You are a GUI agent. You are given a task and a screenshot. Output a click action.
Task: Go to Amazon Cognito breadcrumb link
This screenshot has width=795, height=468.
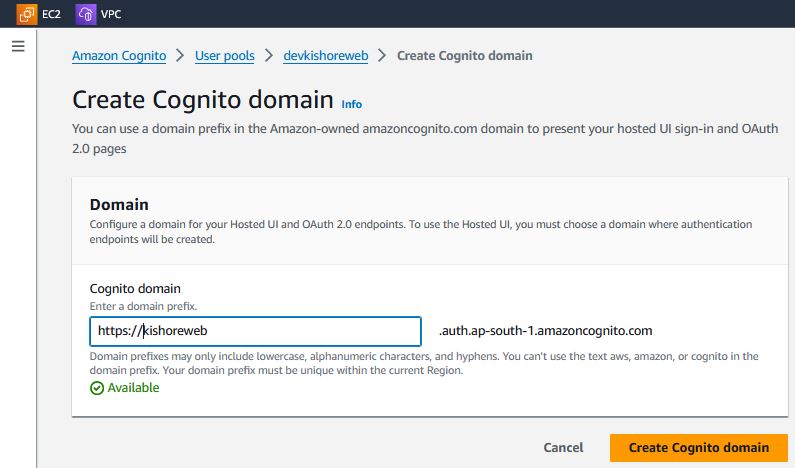(x=119, y=56)
